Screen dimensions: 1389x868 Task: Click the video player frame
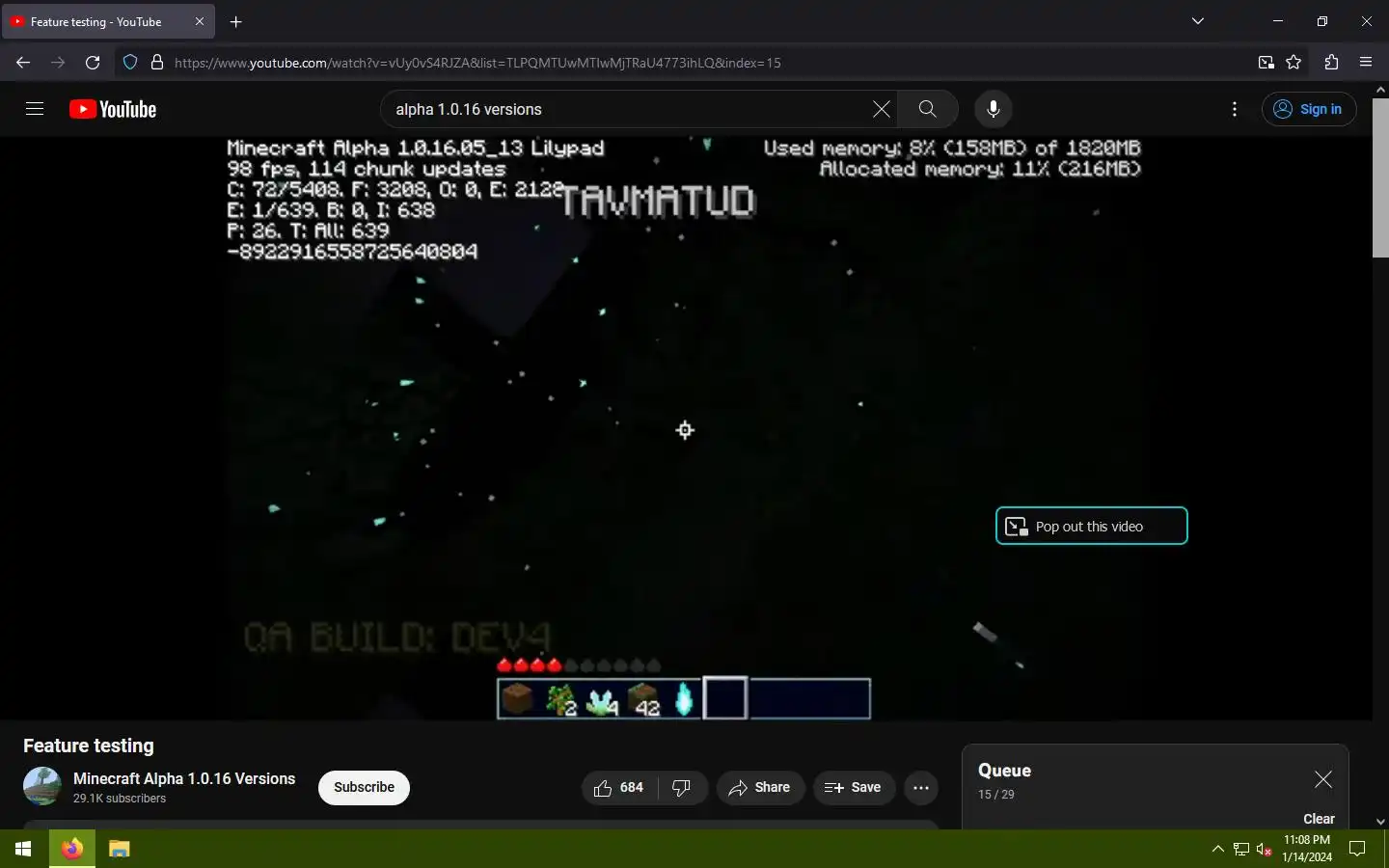coord(685,428)
